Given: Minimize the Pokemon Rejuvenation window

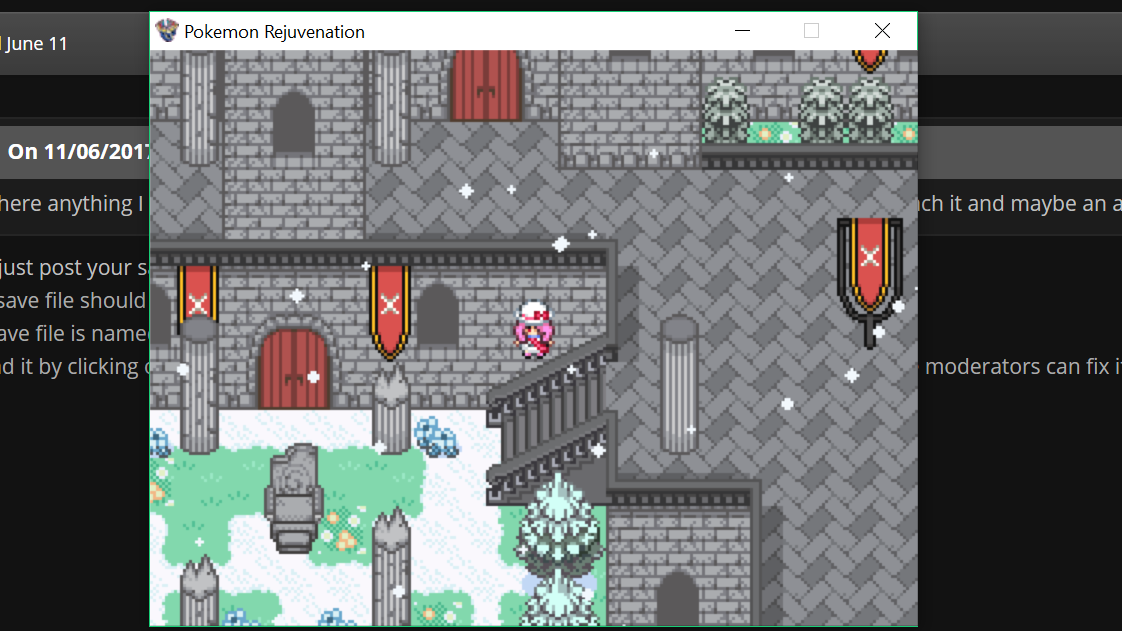Looking at the screenshot, I should pyautogui.click(x=743, y=31).
